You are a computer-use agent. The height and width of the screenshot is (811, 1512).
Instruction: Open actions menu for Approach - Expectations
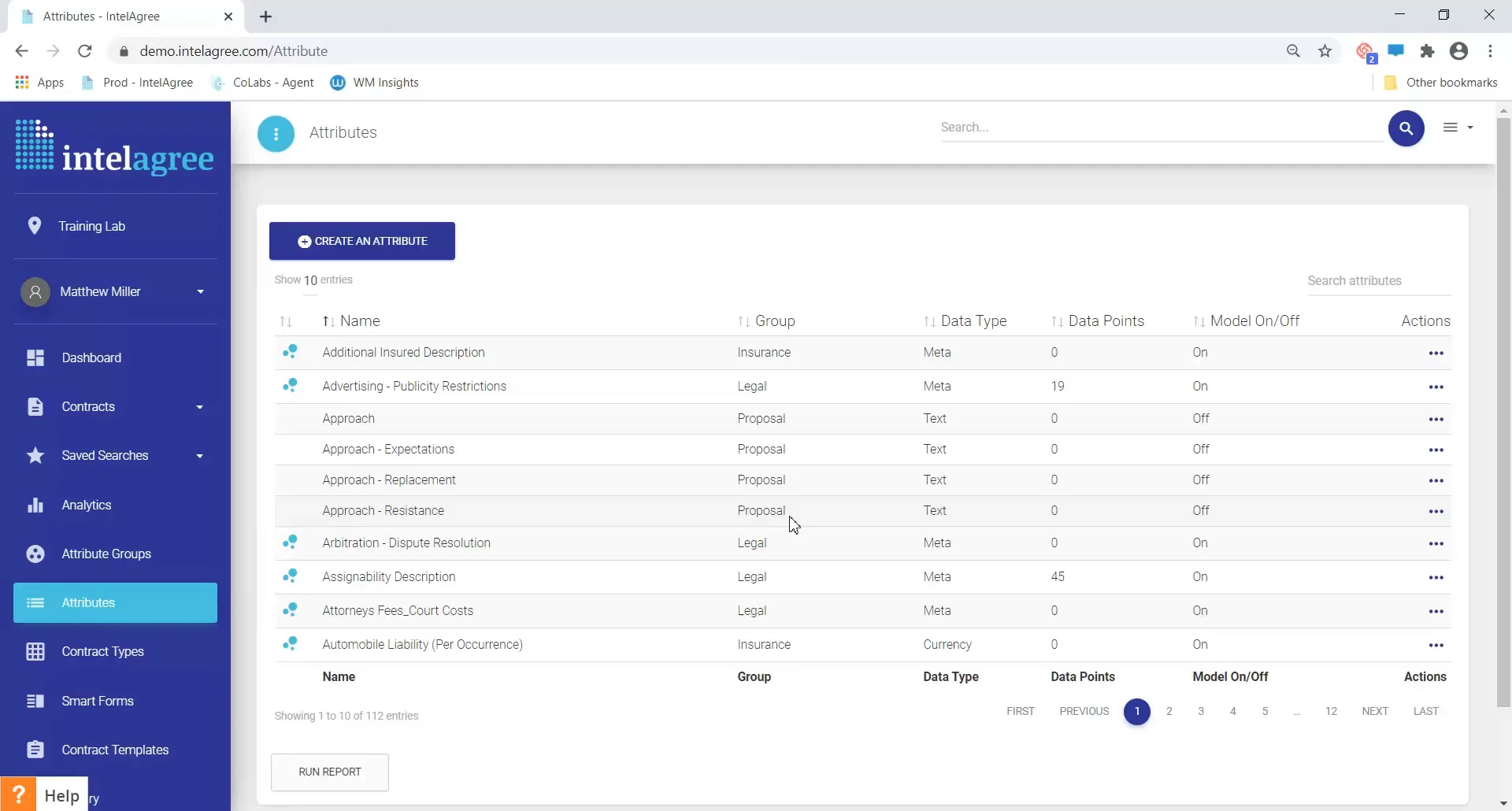[1436, 450]
